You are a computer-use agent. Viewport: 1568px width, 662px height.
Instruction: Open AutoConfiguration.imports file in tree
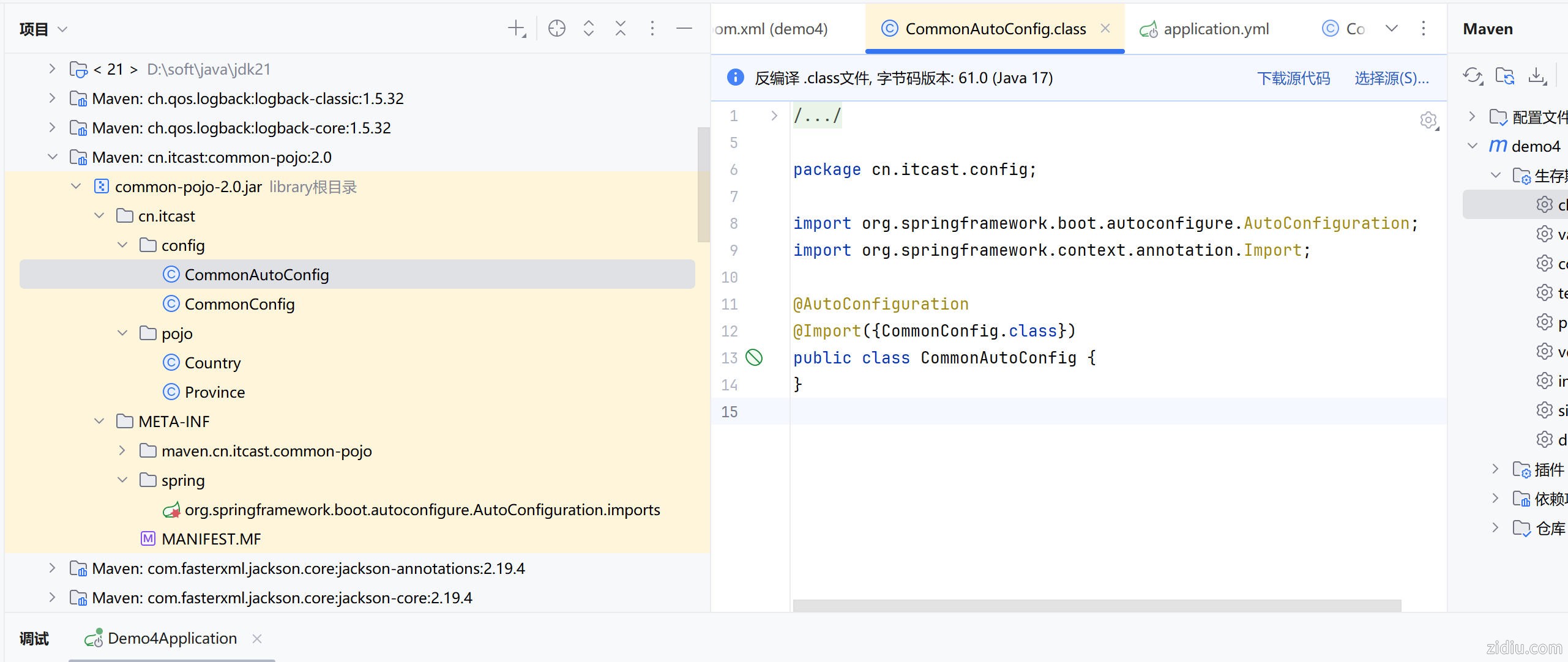(422, 510)
